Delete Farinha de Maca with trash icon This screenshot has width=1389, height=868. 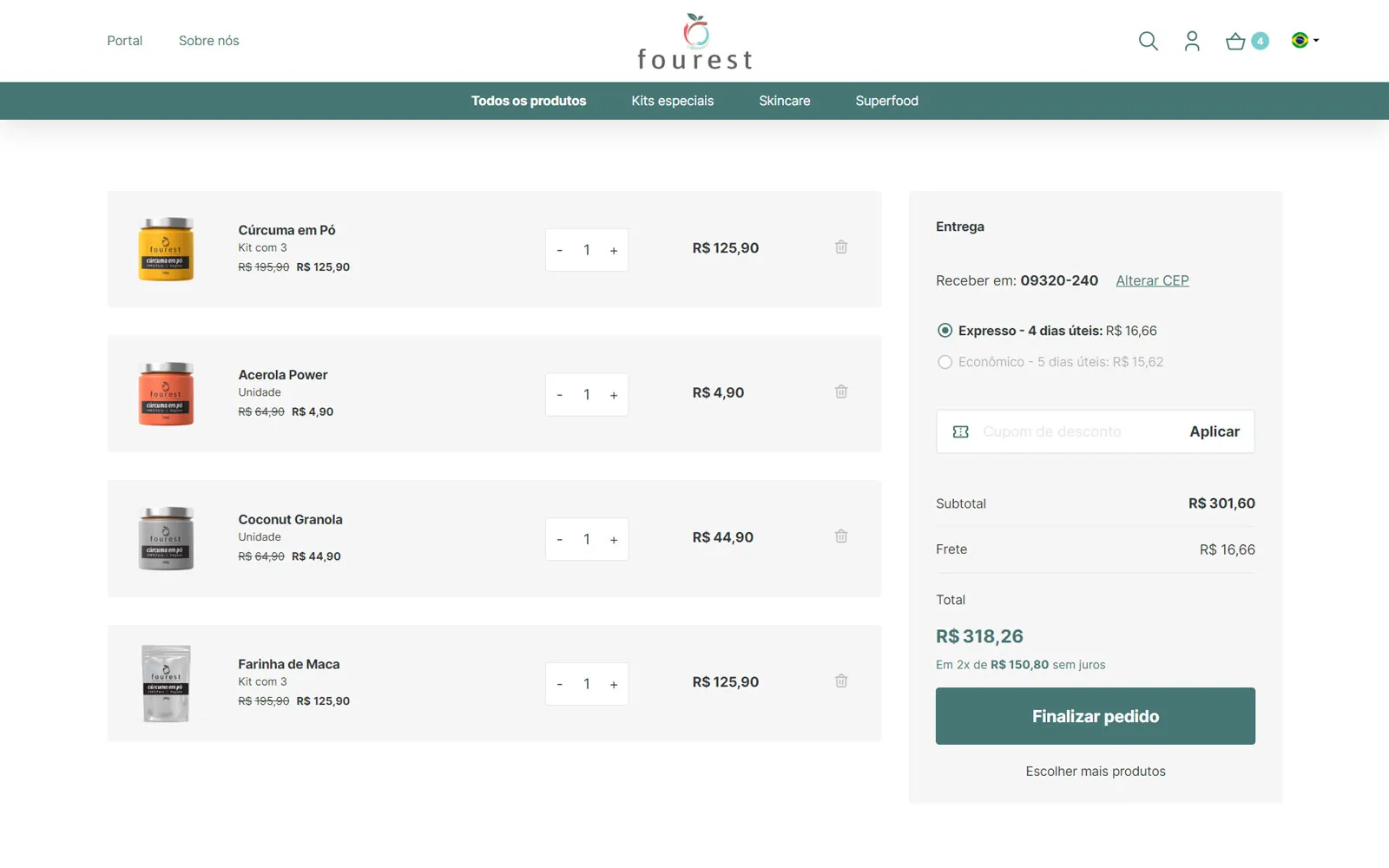pos(841,681)
